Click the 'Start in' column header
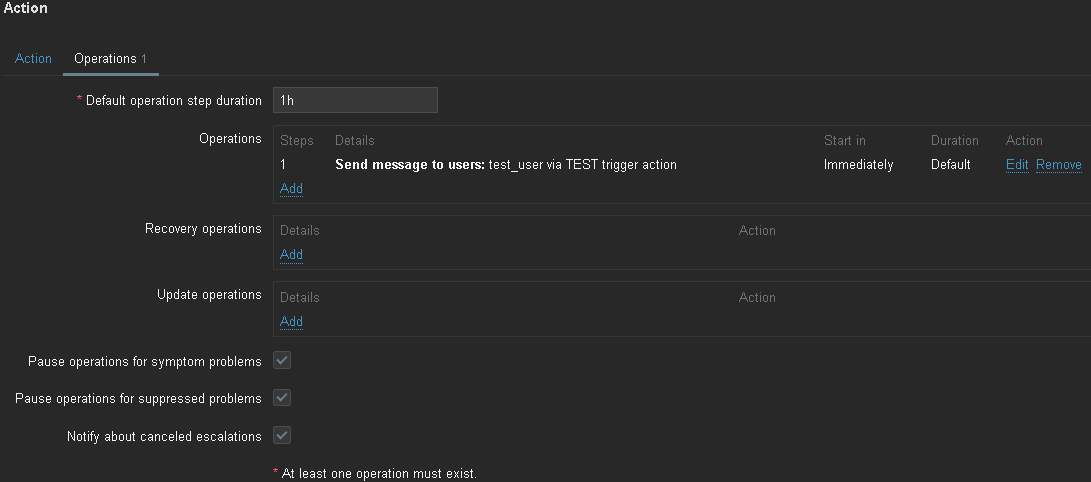1091x482 pixels. pos(844,141)
